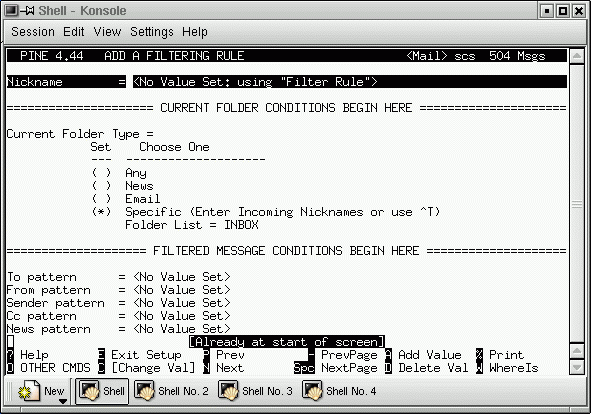Click the PrevPage command

[x=343, y=355]
